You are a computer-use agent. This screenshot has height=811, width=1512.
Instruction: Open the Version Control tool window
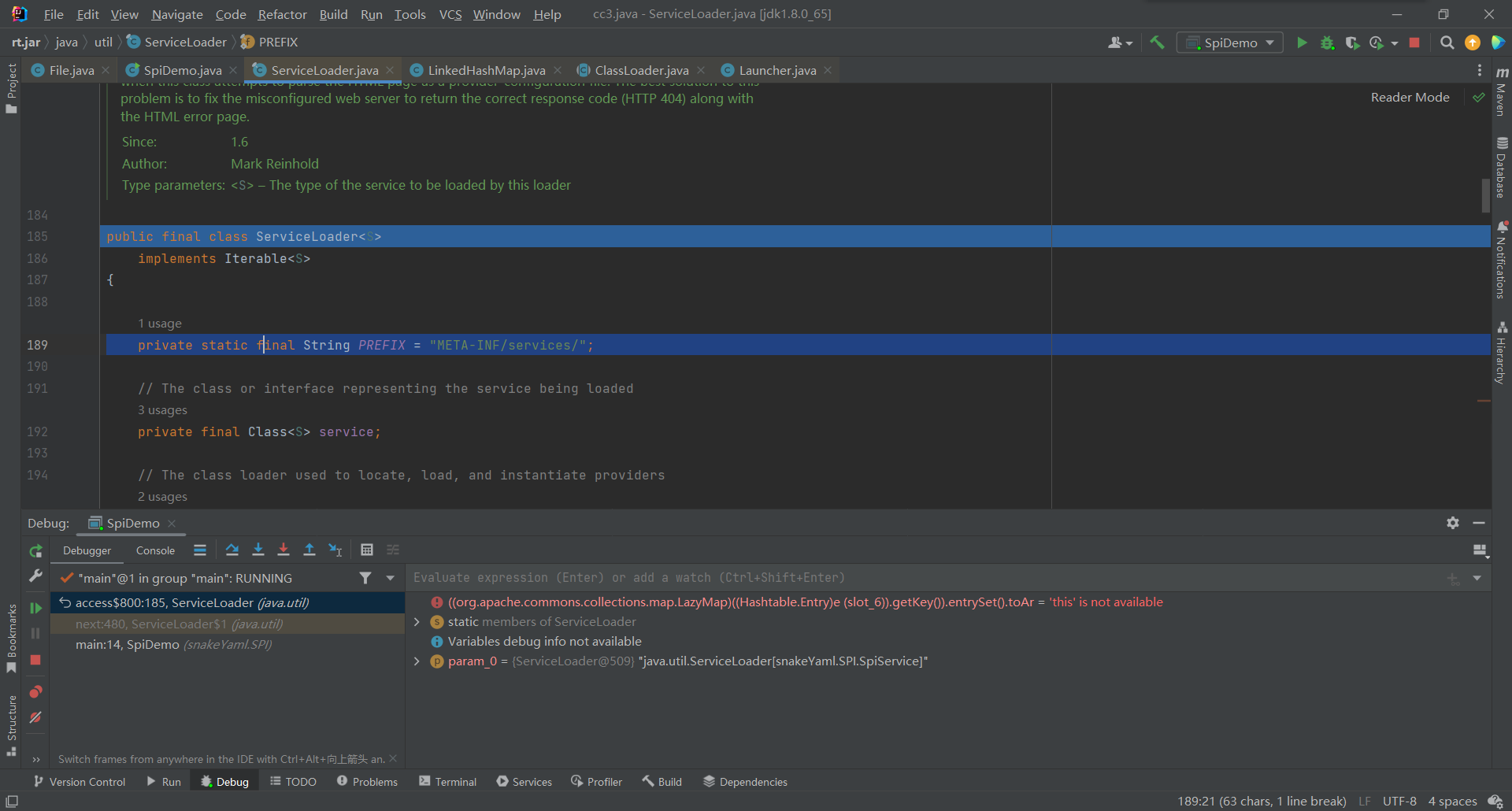80,782
